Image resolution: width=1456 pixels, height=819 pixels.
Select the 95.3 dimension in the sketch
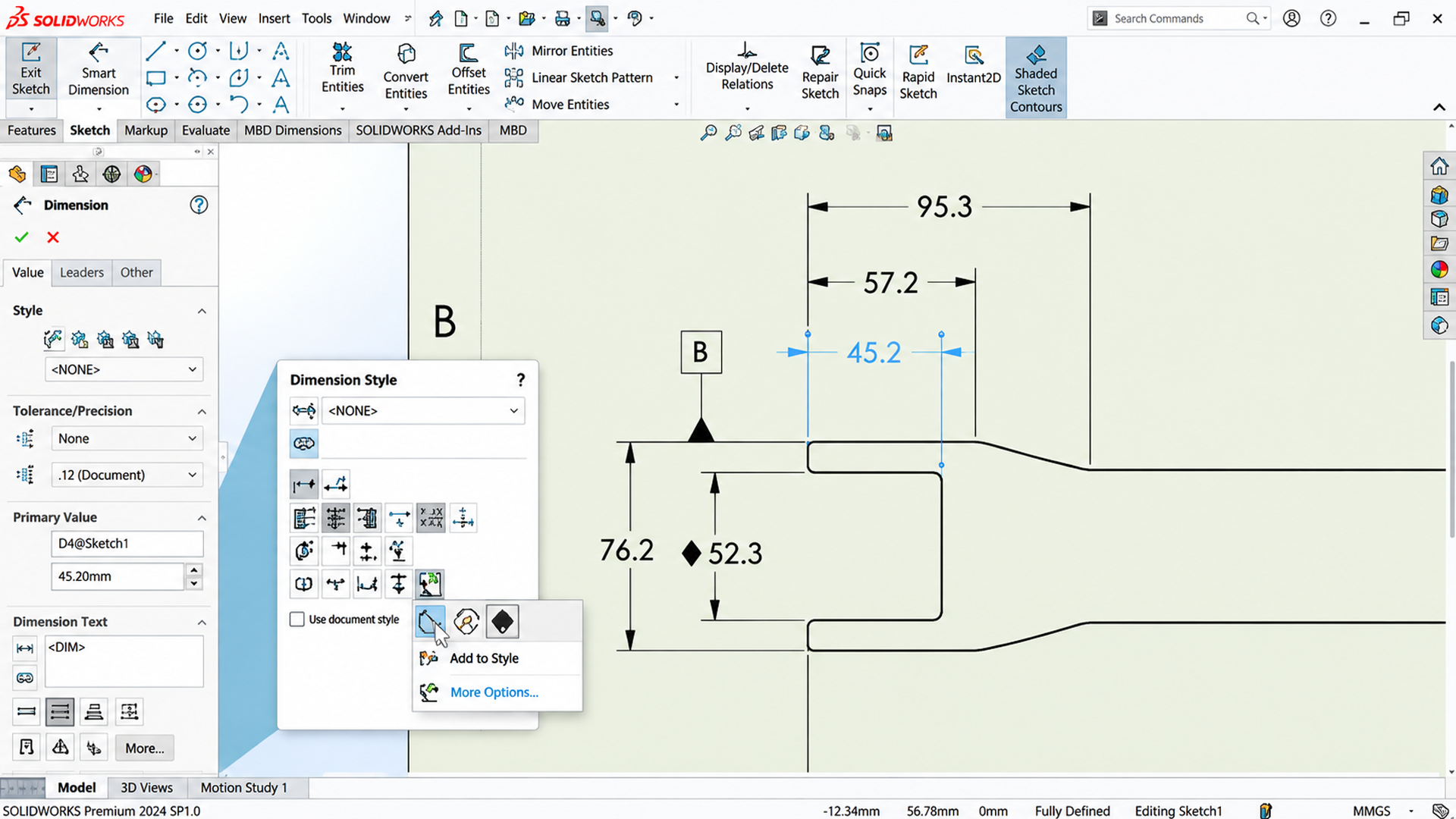[944, 207]
